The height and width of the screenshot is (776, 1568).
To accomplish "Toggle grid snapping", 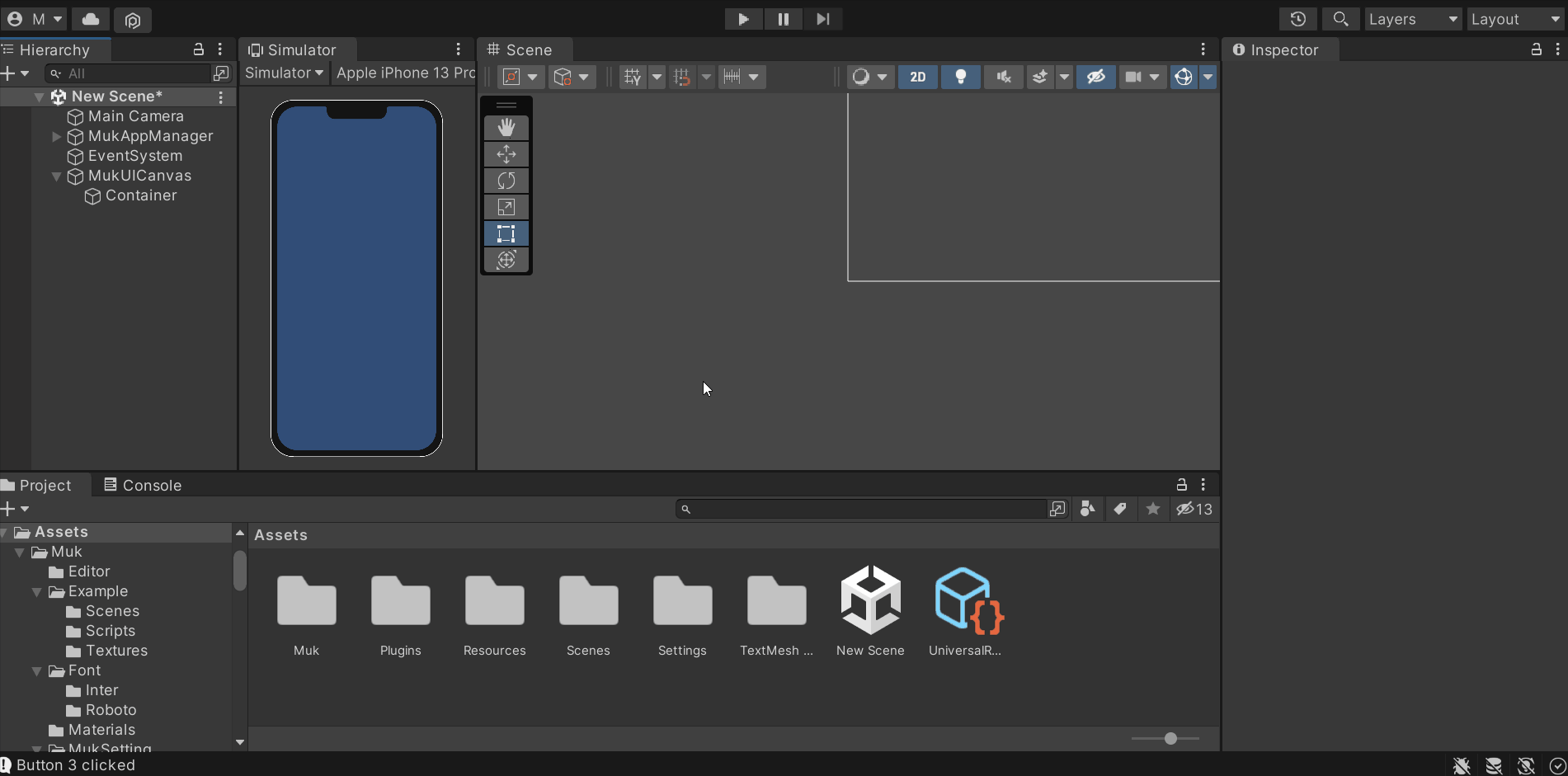I will click(682, 77).
